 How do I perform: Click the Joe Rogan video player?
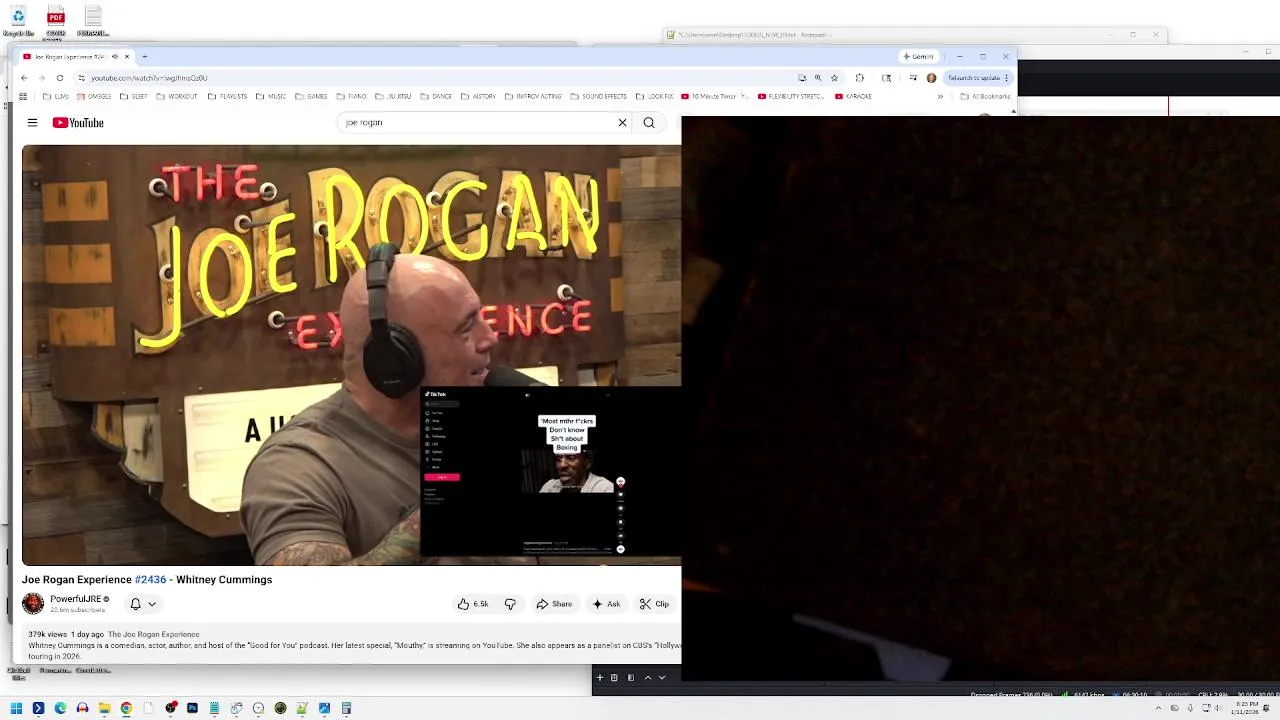coord(351,355)
